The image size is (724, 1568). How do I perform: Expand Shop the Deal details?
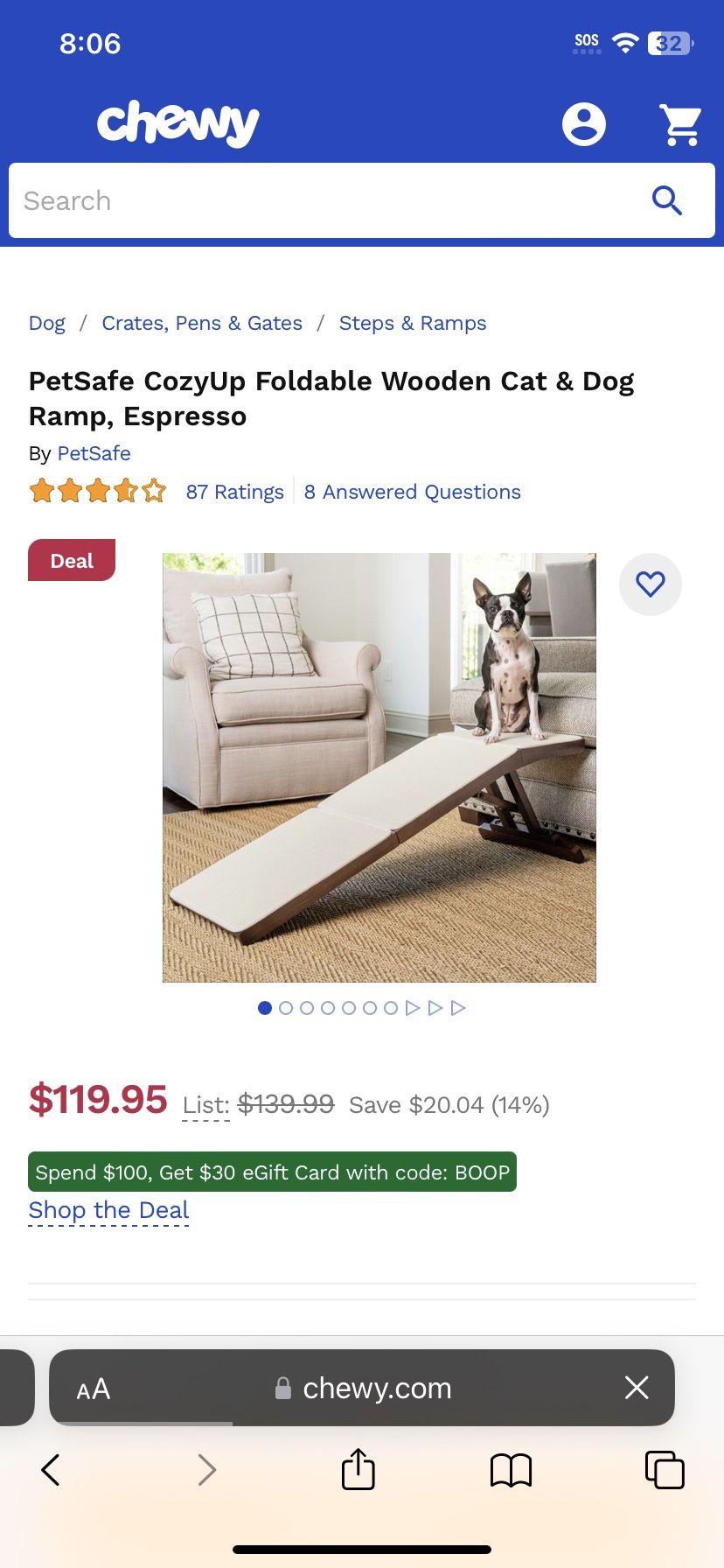click(x=108, y=1210)
